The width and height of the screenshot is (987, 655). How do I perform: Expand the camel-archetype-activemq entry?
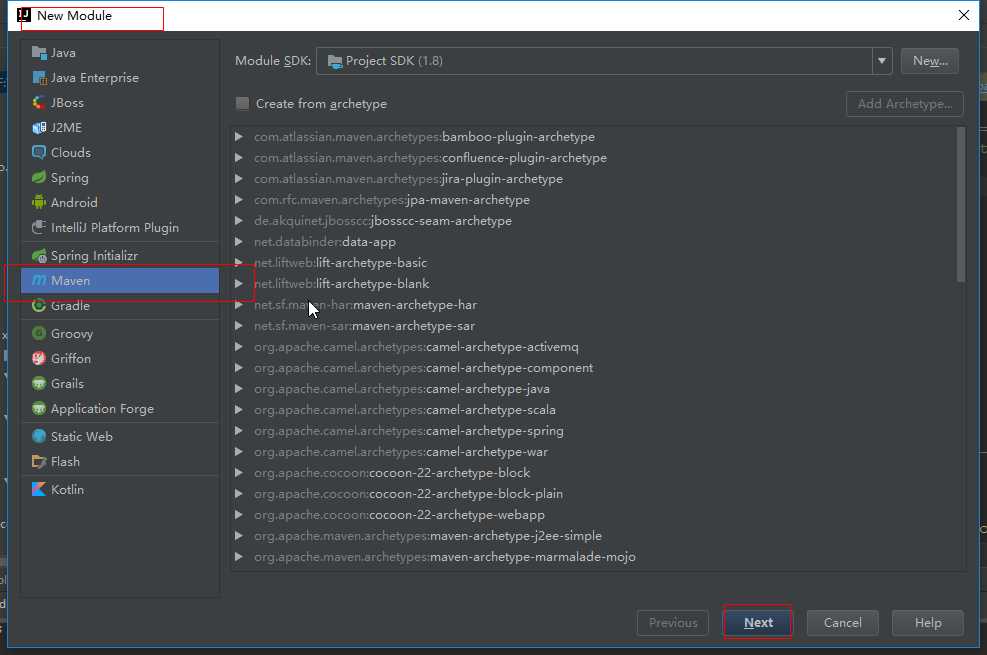pyautogui.click(x=239, y=347)
